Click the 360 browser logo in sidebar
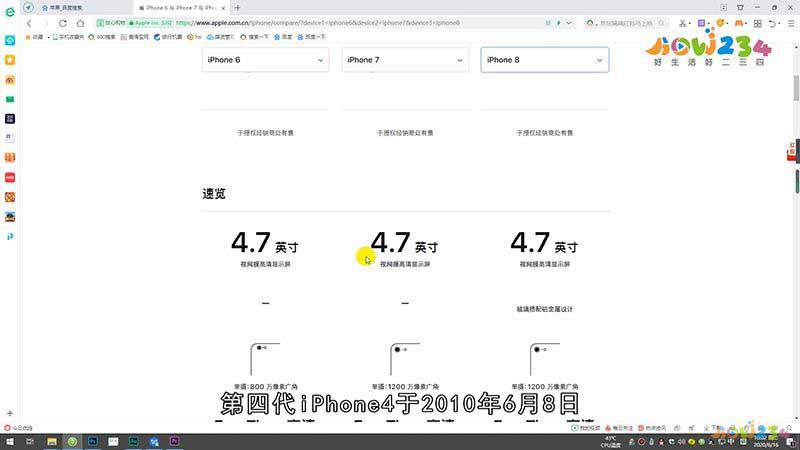The height and width of the screenshot is (450, 800). [10, 12]
